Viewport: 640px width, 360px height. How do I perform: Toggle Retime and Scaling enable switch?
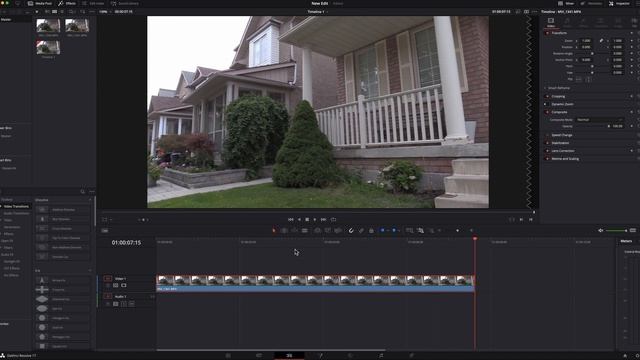click(547, 158)
